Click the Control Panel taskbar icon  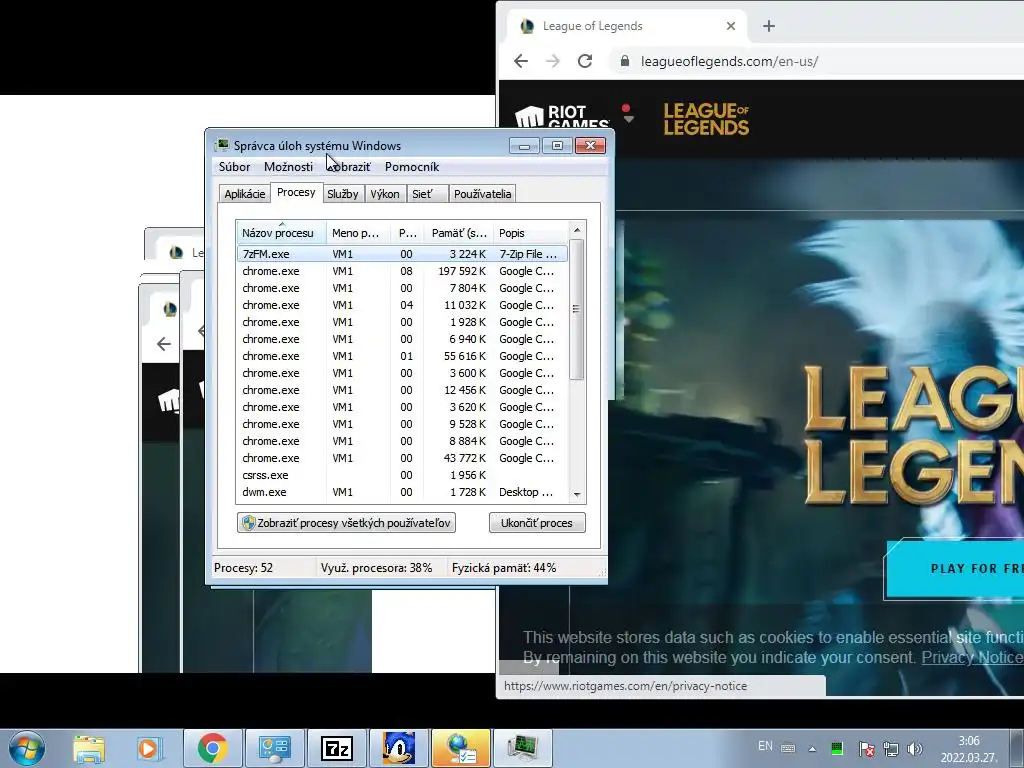point(274,748)
